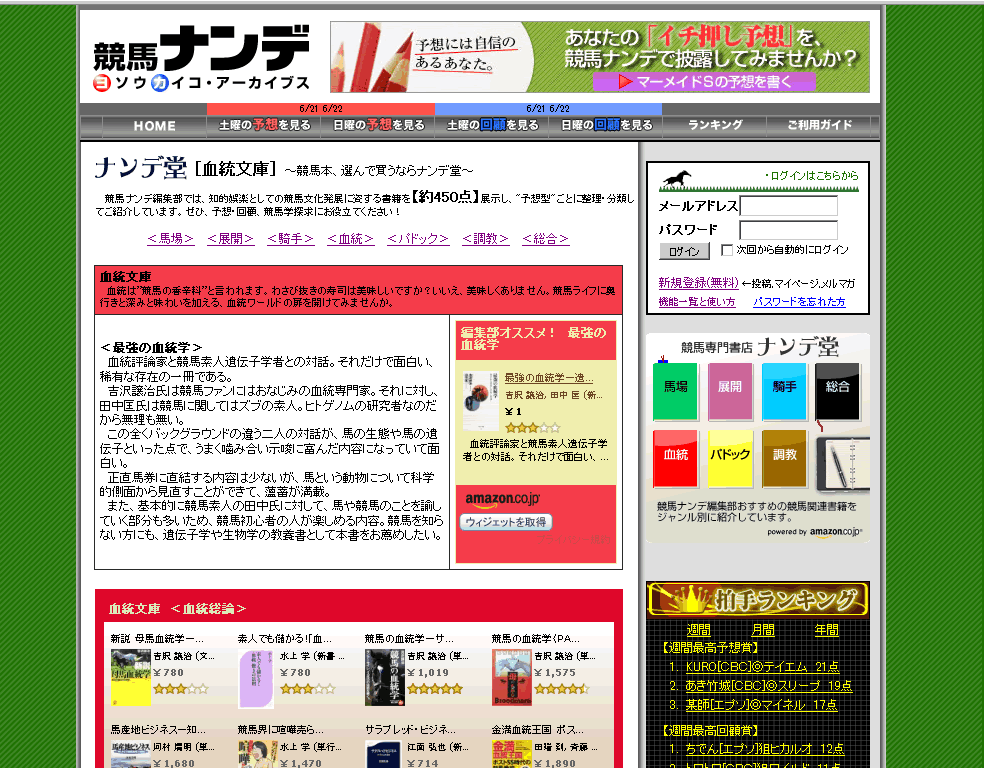Image resolution: width=984 pixels, height=768 pixels.
Task: Click the ログイン button
Action: pyautogui.click(x=684, y=251)
